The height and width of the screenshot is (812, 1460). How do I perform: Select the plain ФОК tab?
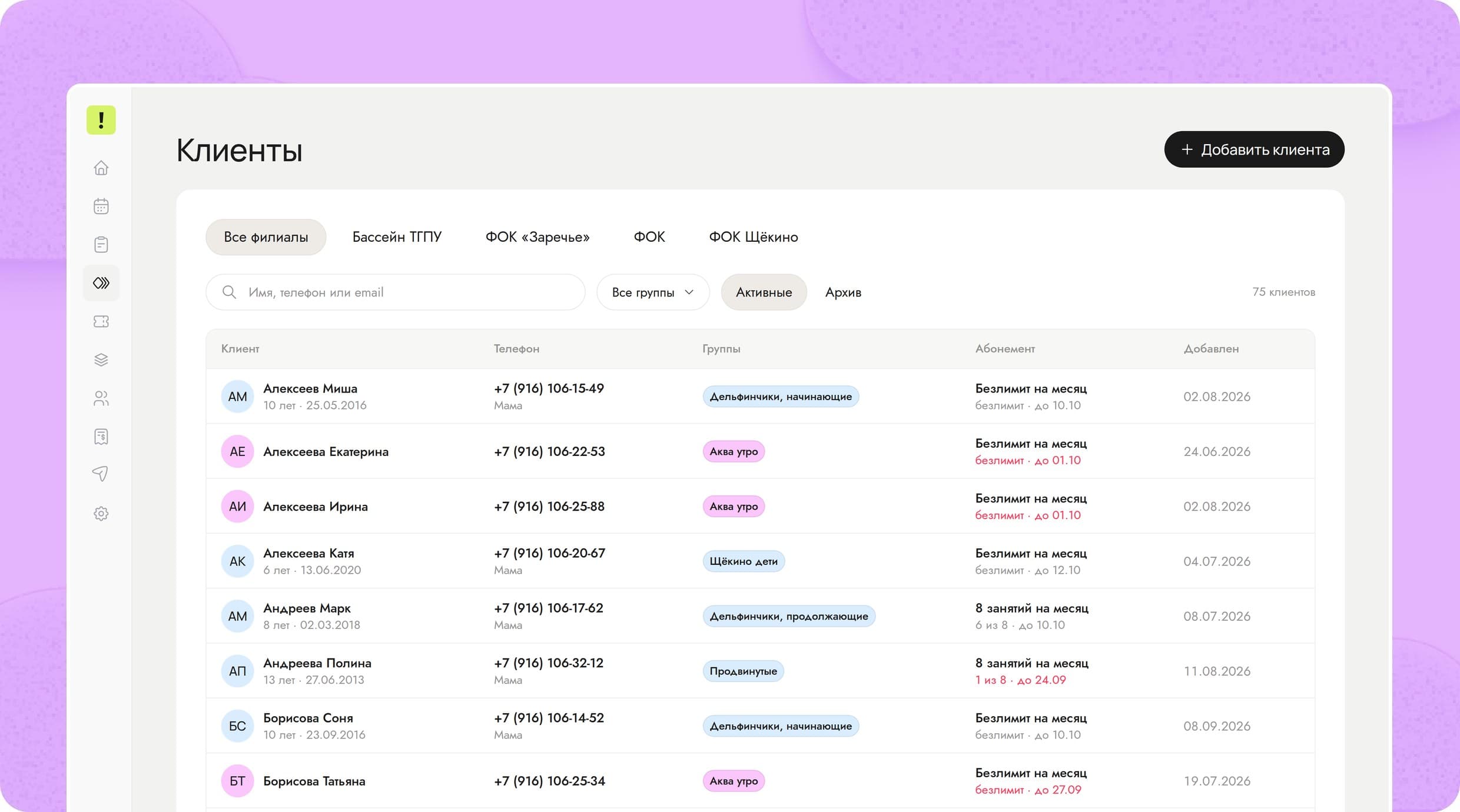click(x=649, y=237)
